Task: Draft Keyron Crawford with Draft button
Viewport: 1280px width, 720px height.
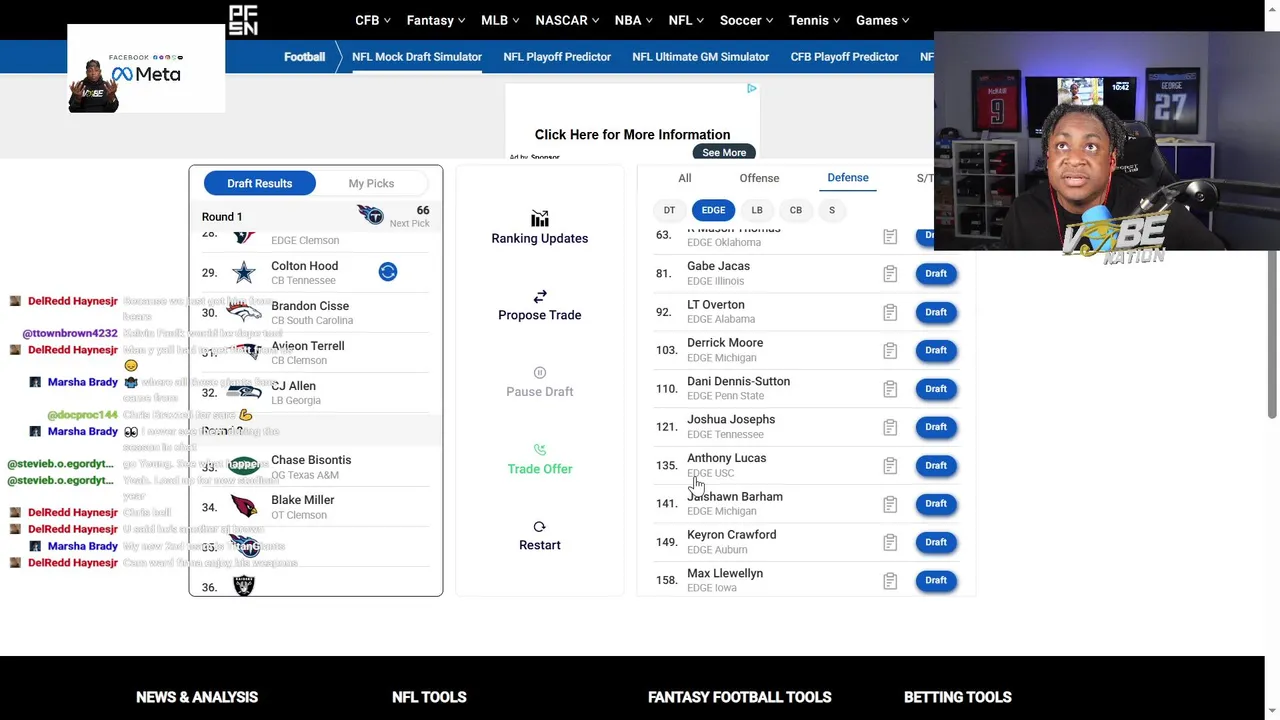Action: [936, 542]
